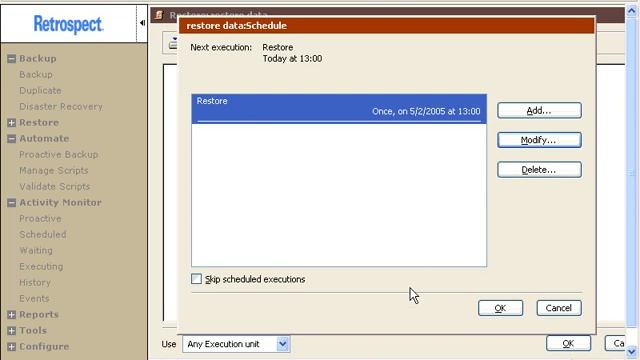Expand the Tools section
The width and height of the screenshot is (640, 360).
click(x=11, y=331)
